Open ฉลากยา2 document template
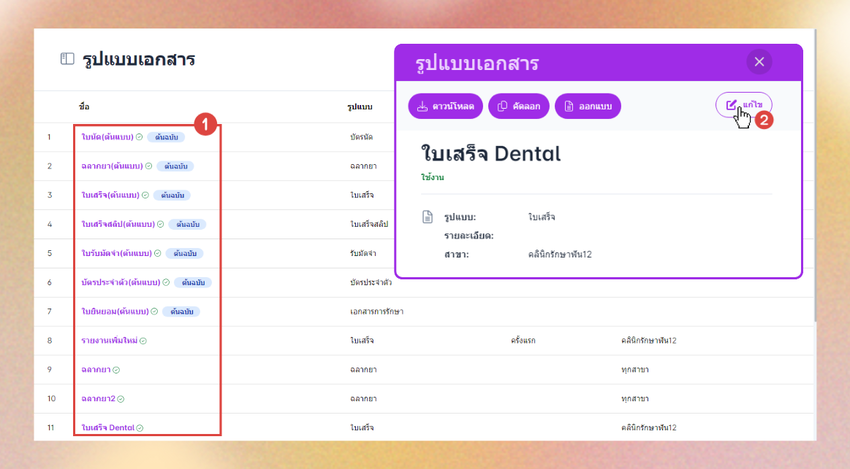The height and width of the screenshot is (469, 850). [x=98, y=399]
